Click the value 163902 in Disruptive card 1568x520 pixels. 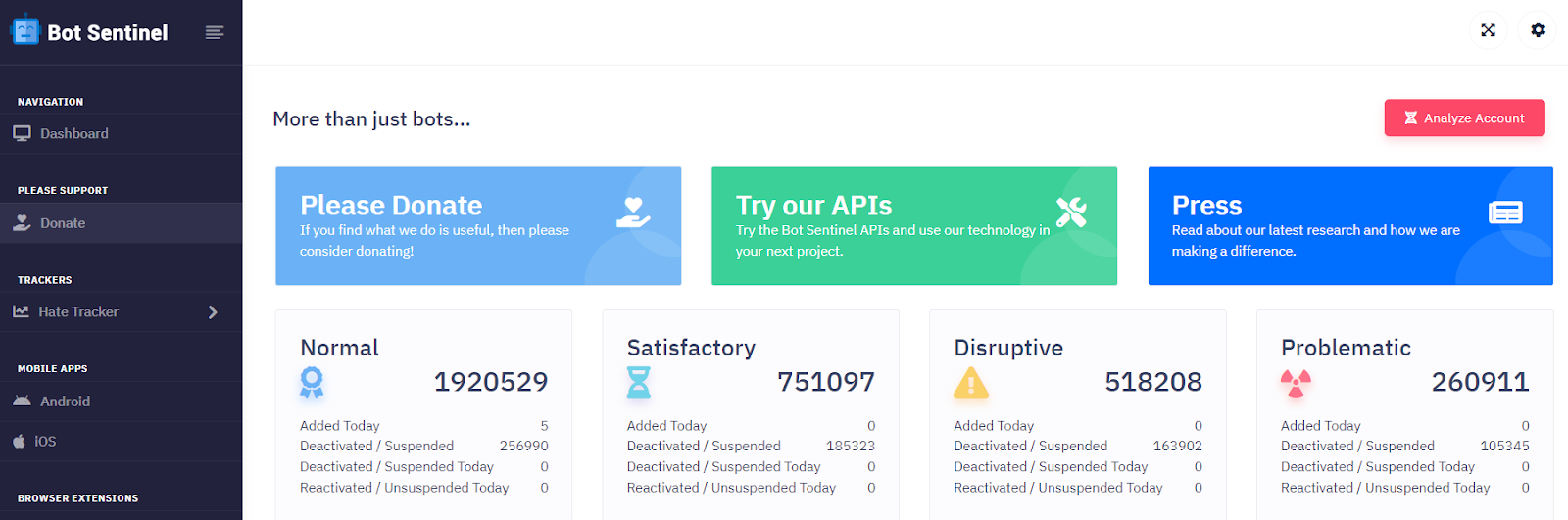1177,446
